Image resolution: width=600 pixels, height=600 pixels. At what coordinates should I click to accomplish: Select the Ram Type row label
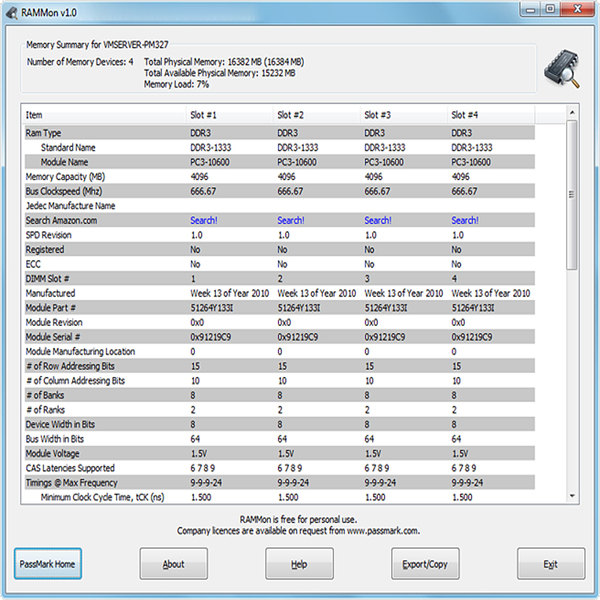click(x=43, y=133)
